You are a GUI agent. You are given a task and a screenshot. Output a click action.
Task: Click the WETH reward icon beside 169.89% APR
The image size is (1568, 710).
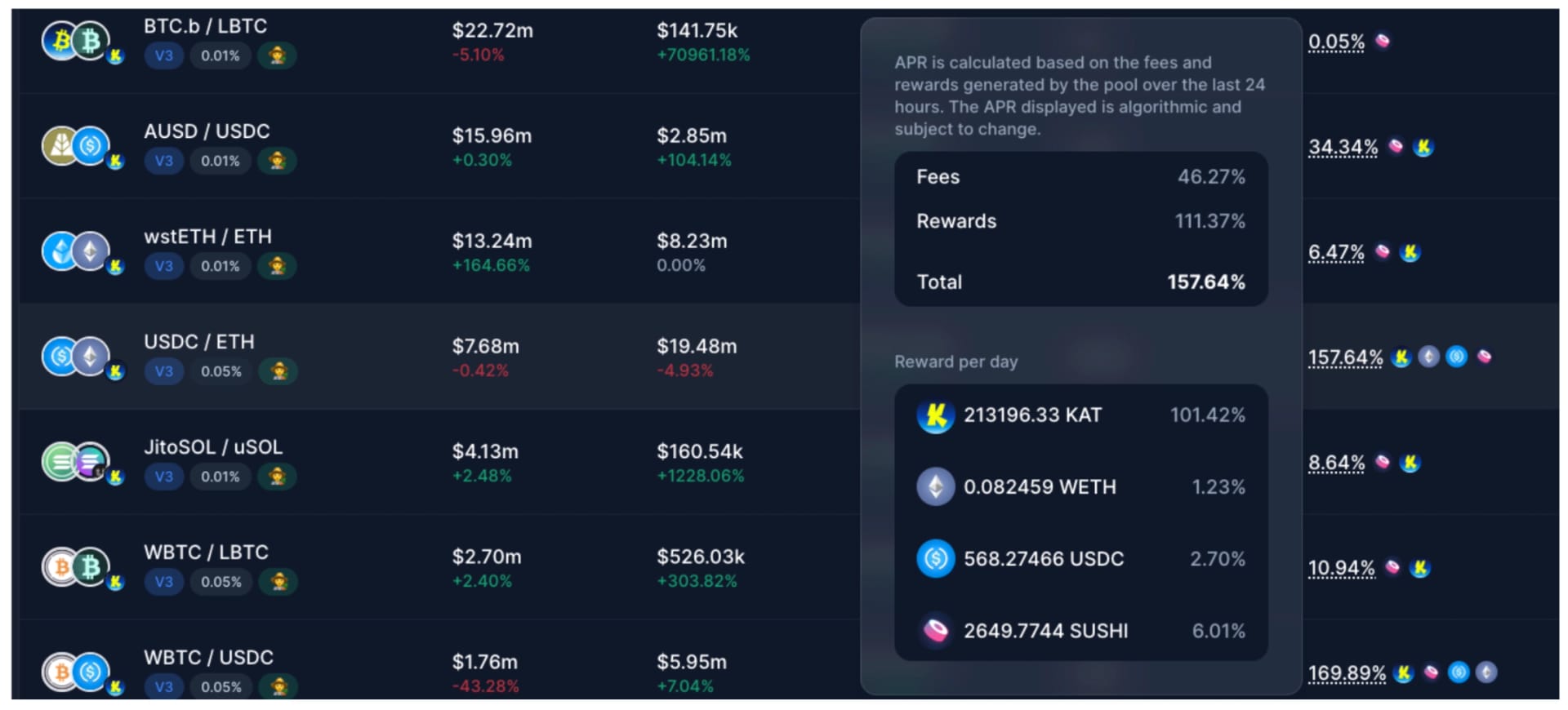tap(1486, 672)
